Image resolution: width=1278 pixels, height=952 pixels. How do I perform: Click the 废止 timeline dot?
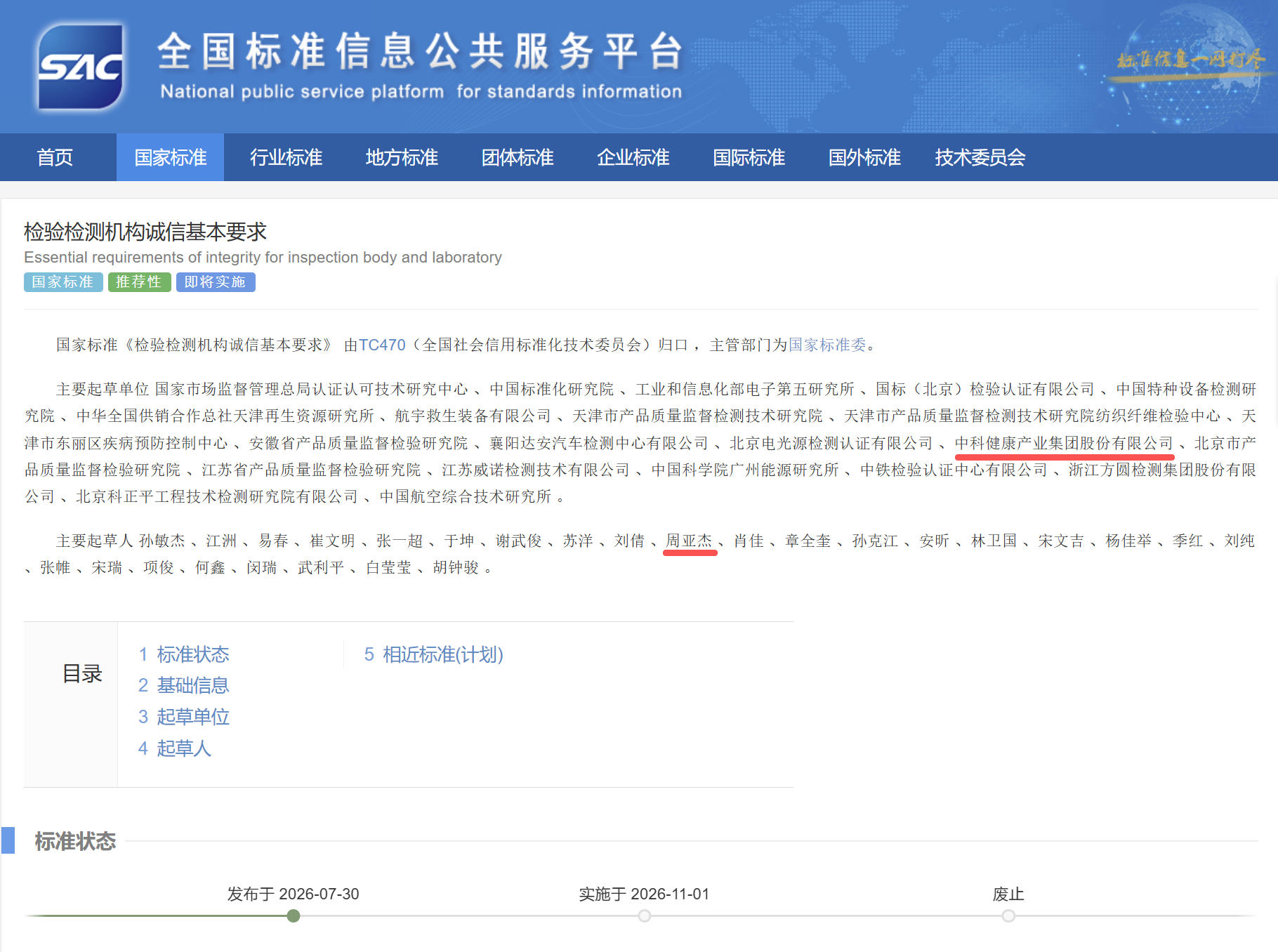1008,915
